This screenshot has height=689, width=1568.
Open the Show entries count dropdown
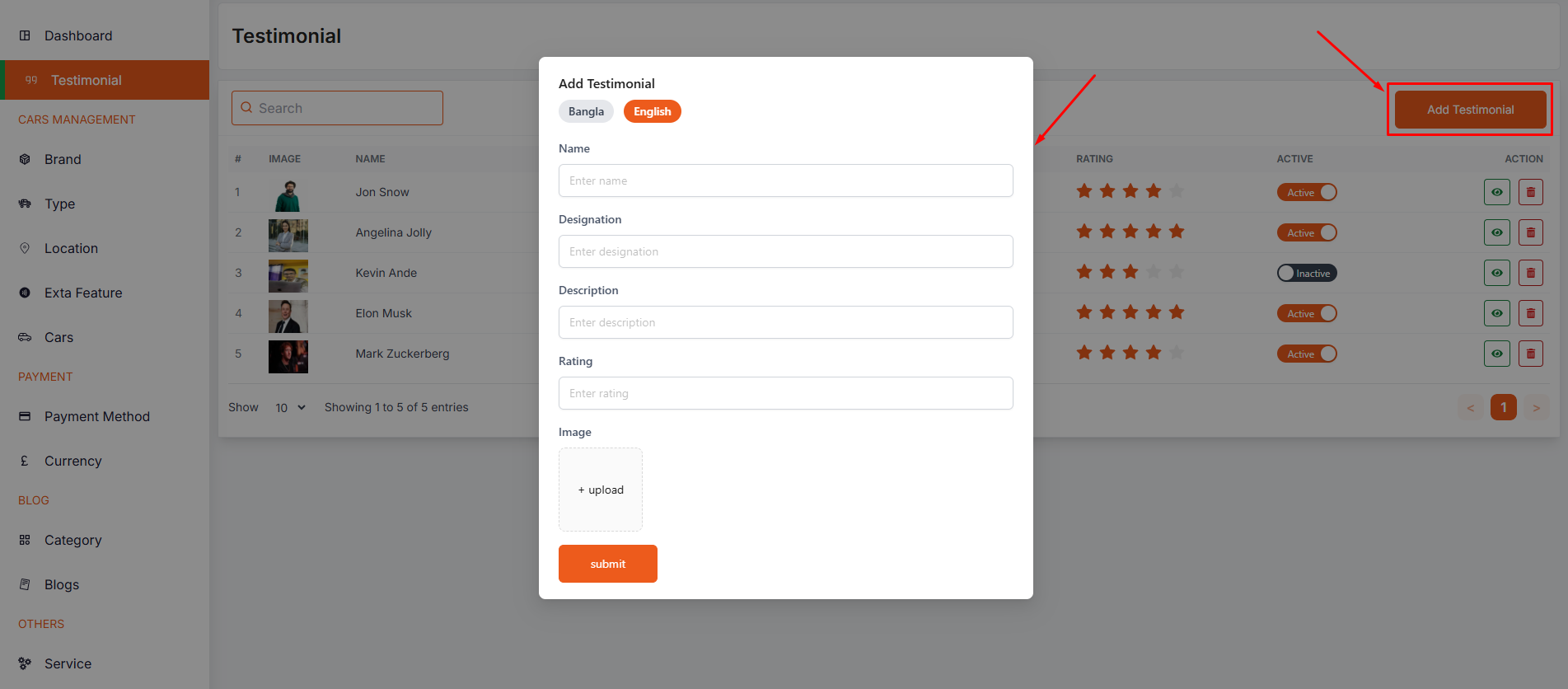coord(290,407)
